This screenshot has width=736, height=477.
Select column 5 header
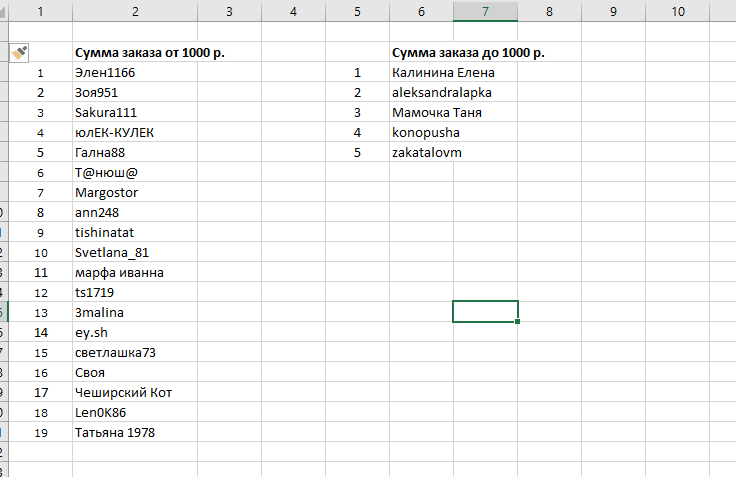[357, 11]
